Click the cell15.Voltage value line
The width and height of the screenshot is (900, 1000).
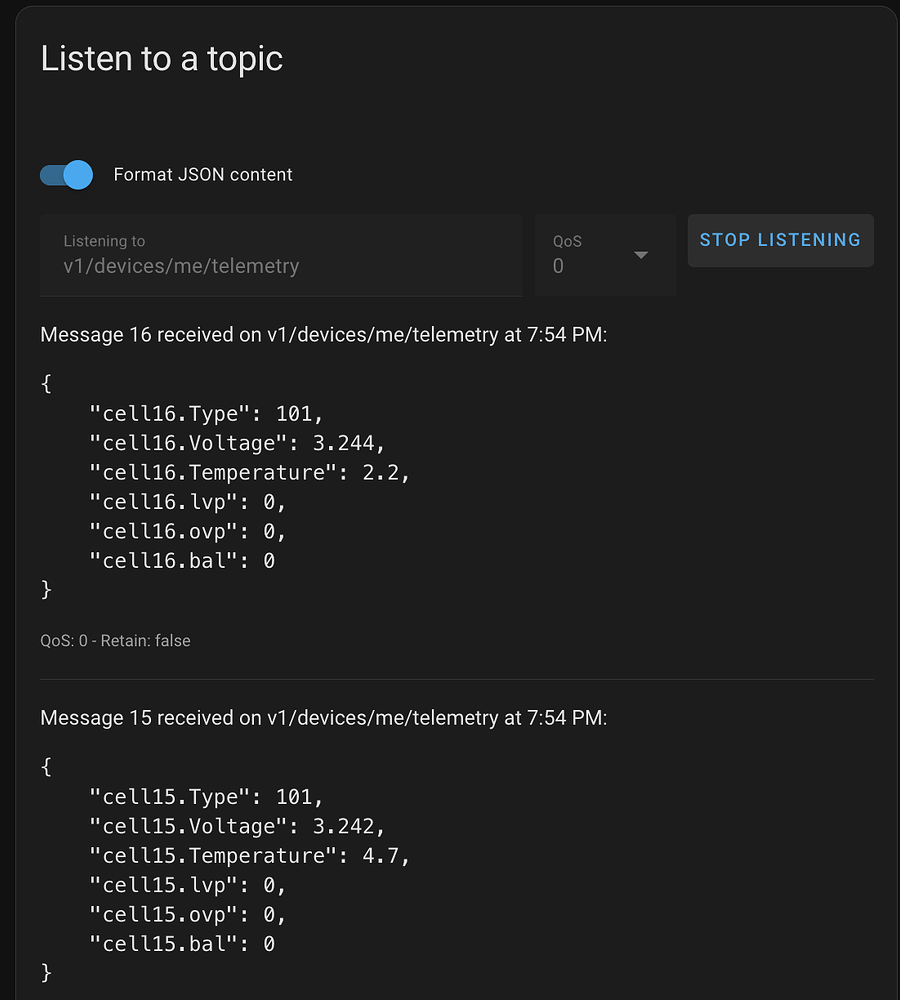point(237,826)
